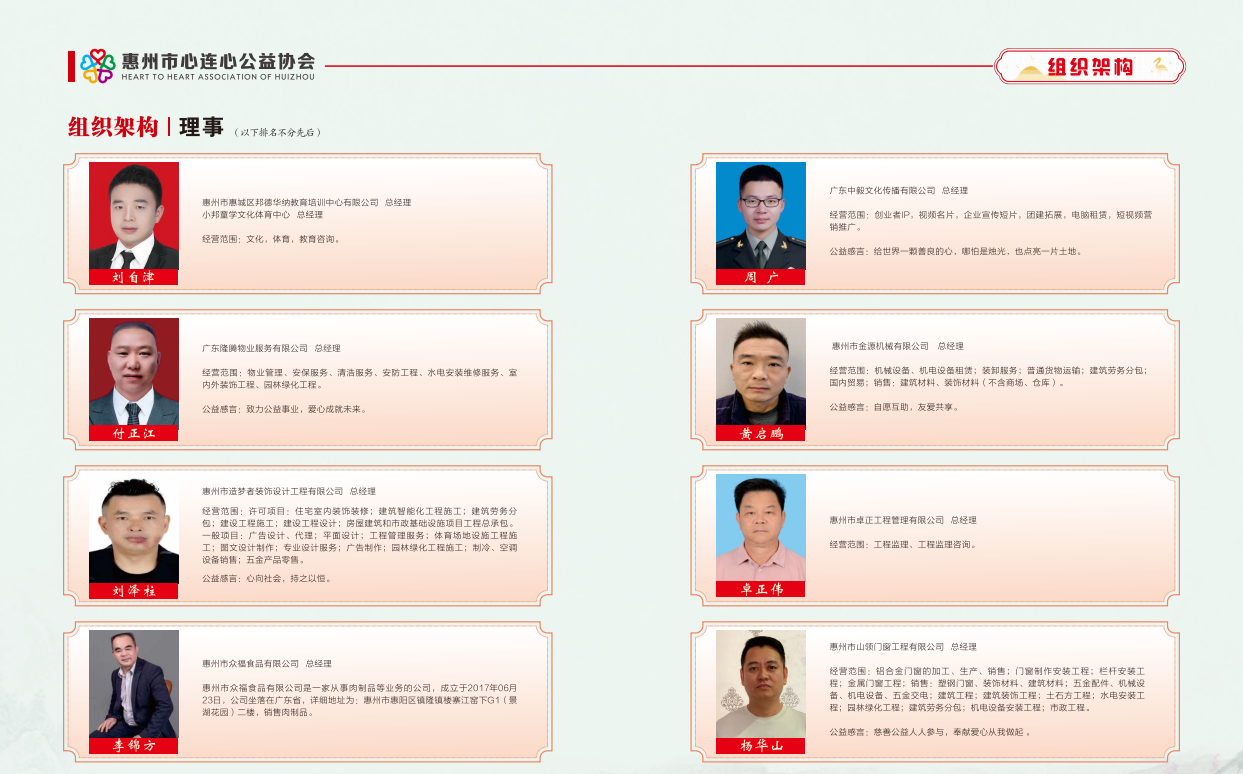Click the red name label '黄启鹏'
The height and width of the screenshot is (774, 1243).
(761, 433)
